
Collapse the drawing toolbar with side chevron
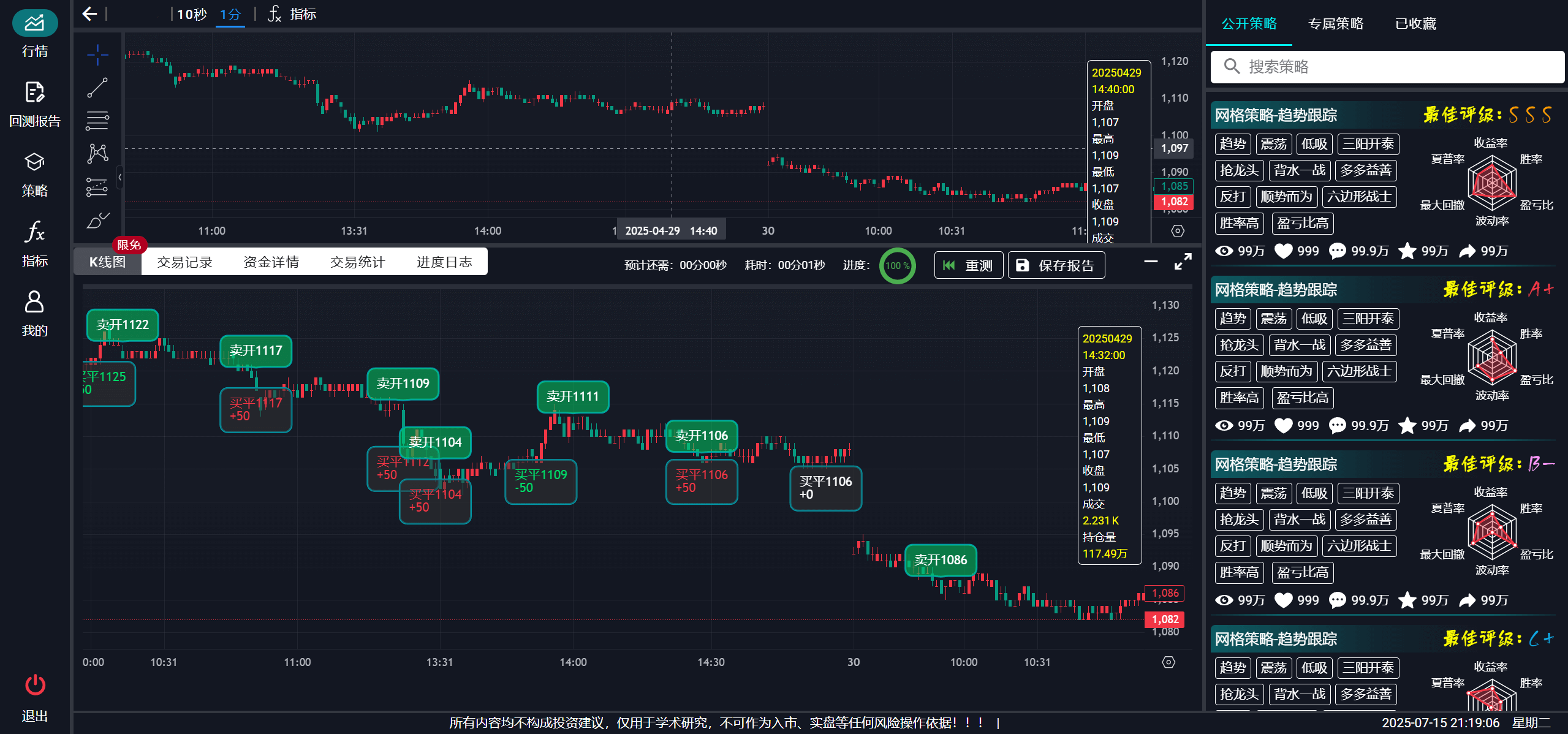pyautogui.click(x=120, y=177)
